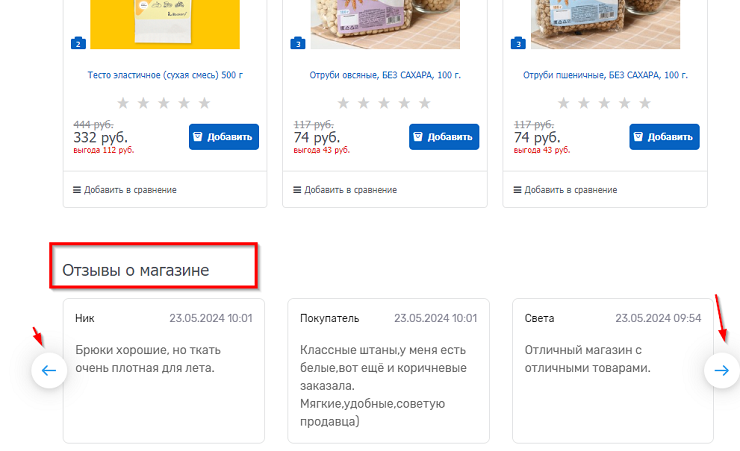This screenshot has width=740, height=451.
Task: Open the review by Ник
Action: (164, 370)
